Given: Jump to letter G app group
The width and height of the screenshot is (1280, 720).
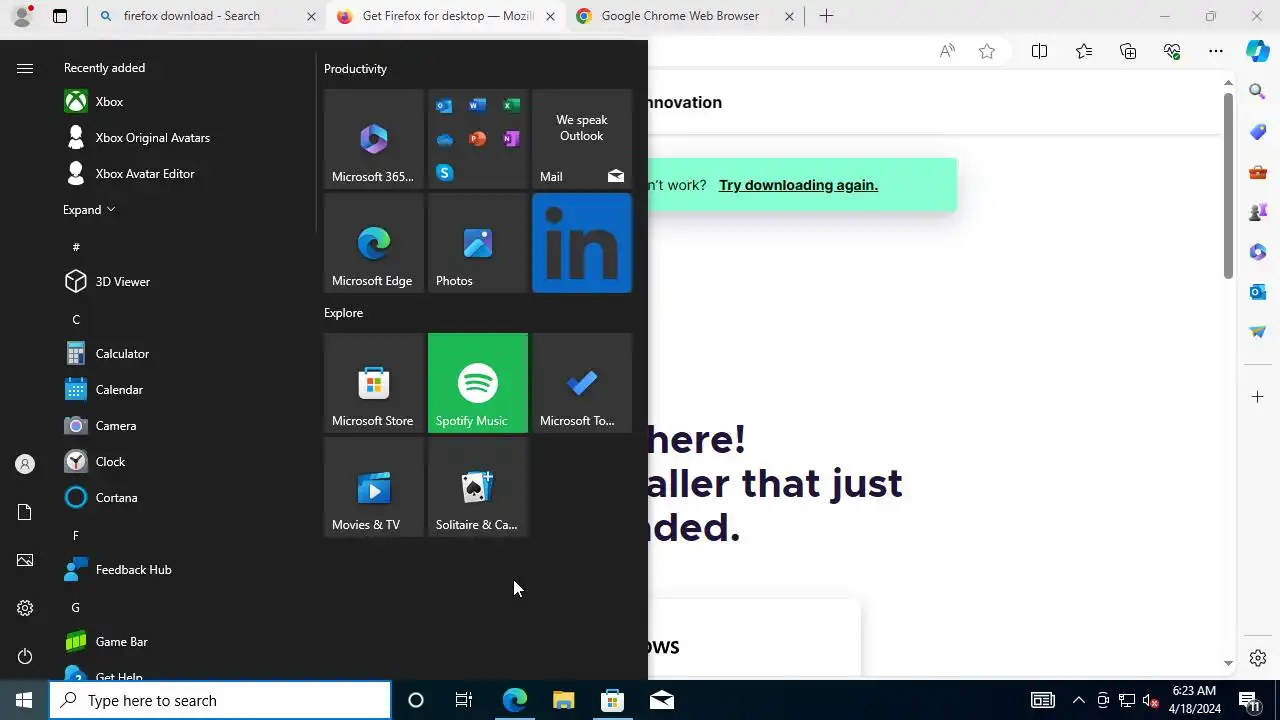Looking at the screenshot, I should [x=76, y=608].
